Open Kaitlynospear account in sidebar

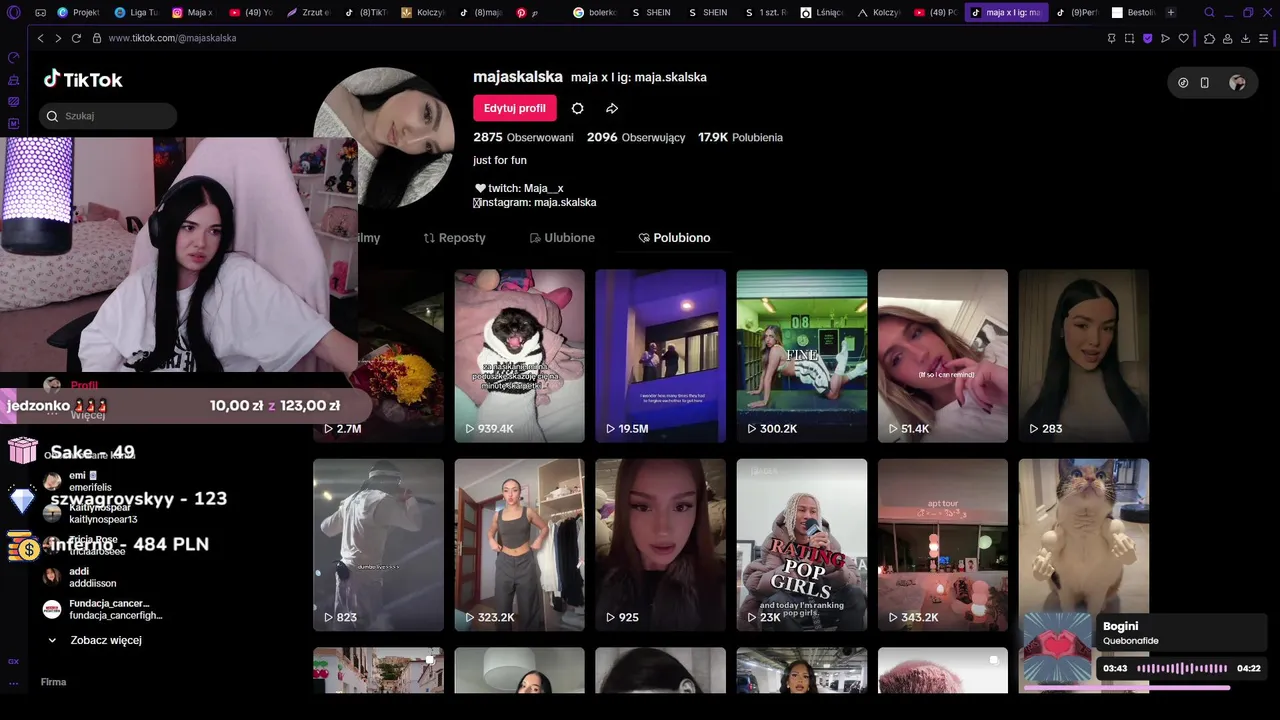[92, 513]
